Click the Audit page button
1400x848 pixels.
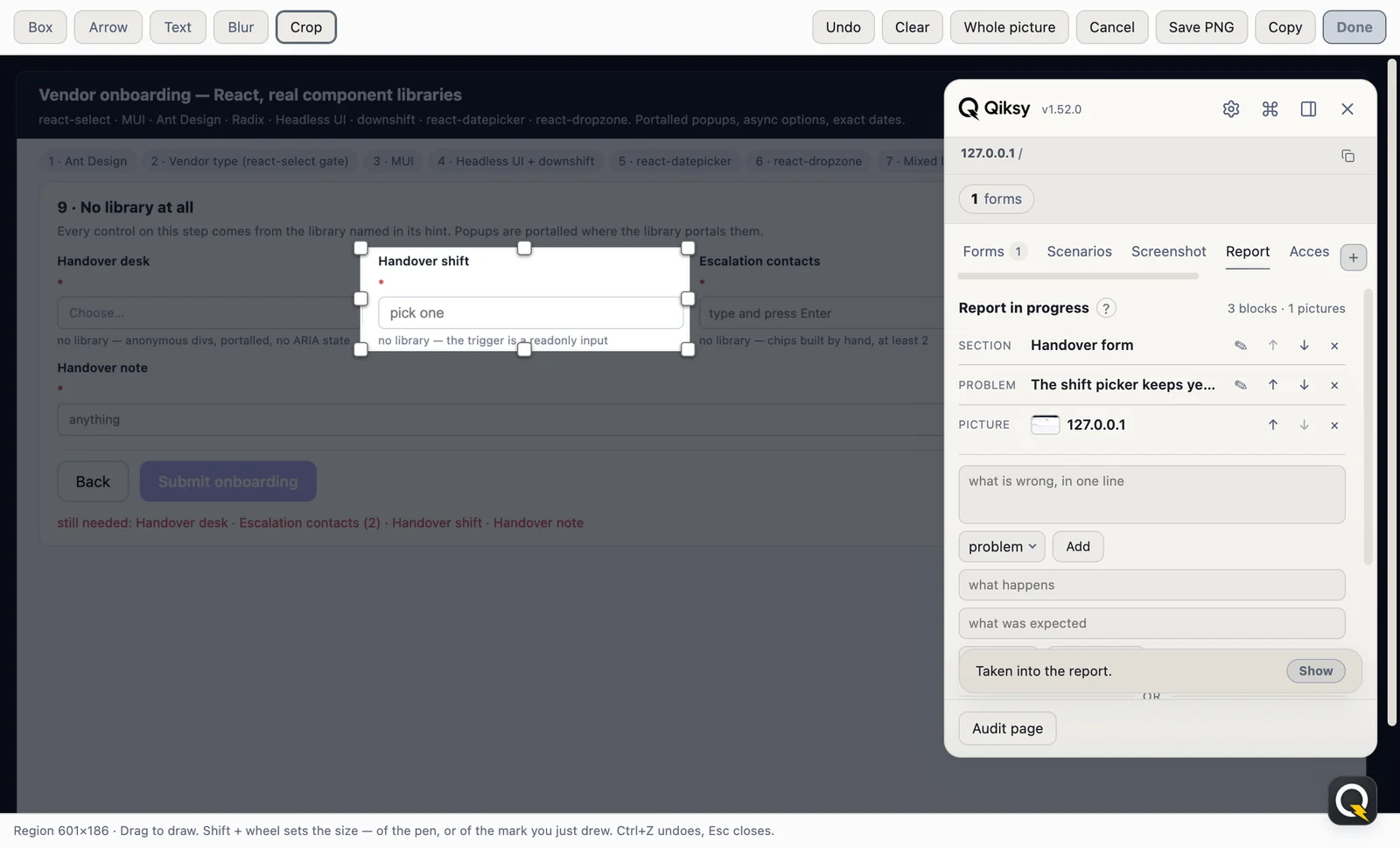1007,728
